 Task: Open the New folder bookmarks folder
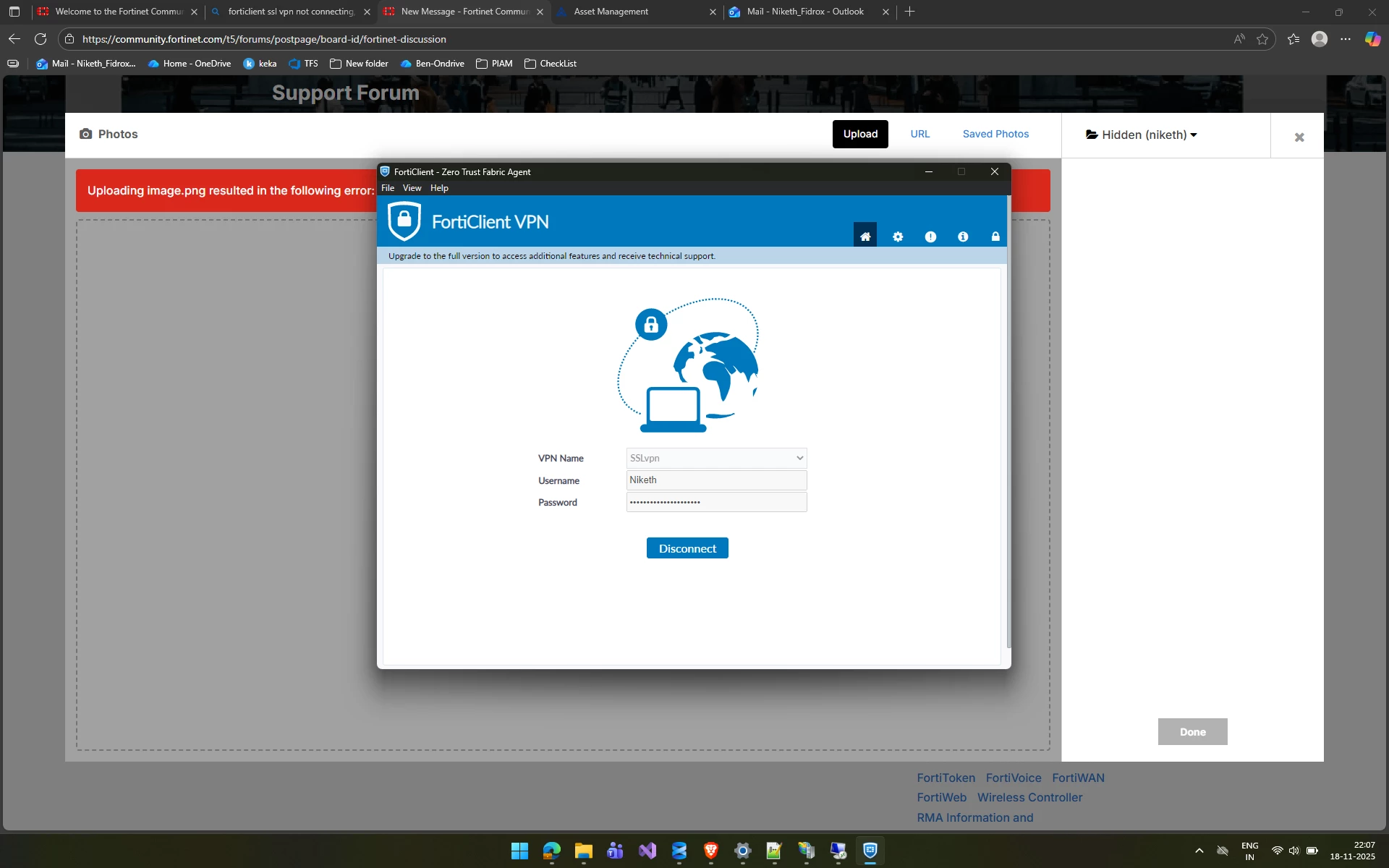(x=359, y=64)
